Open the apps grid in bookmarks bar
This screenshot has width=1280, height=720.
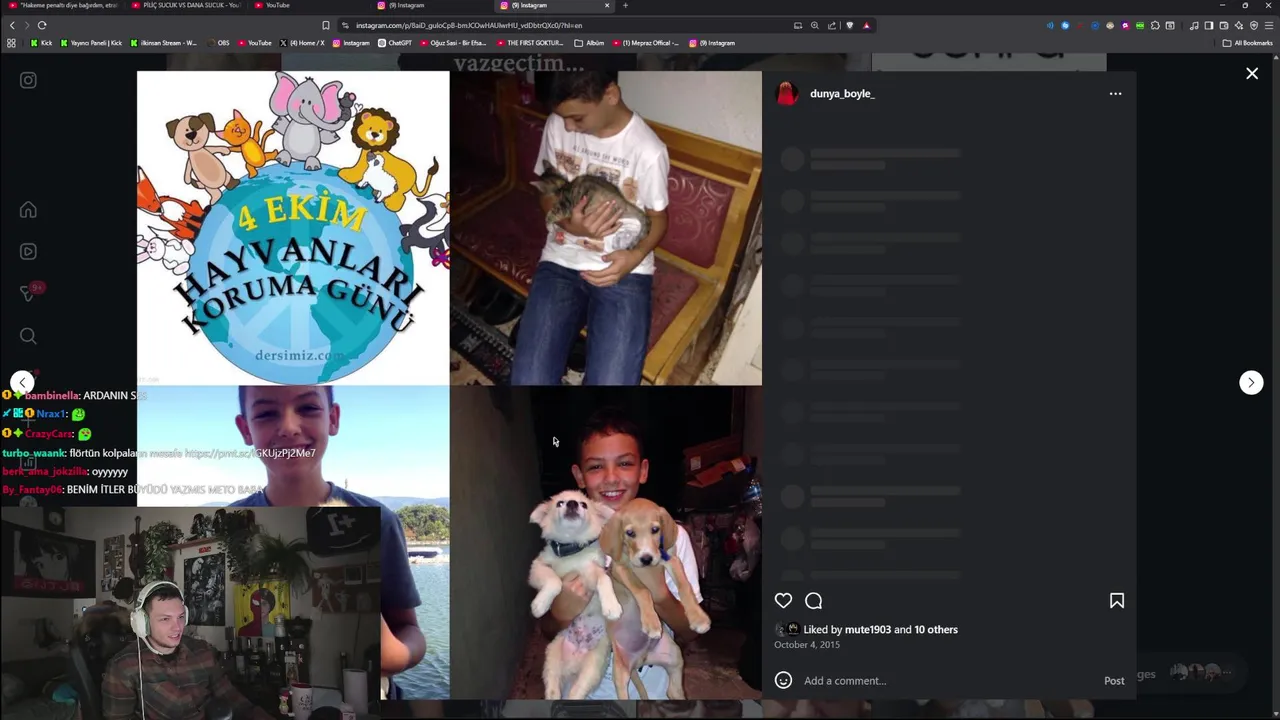[x=11, y=43]
